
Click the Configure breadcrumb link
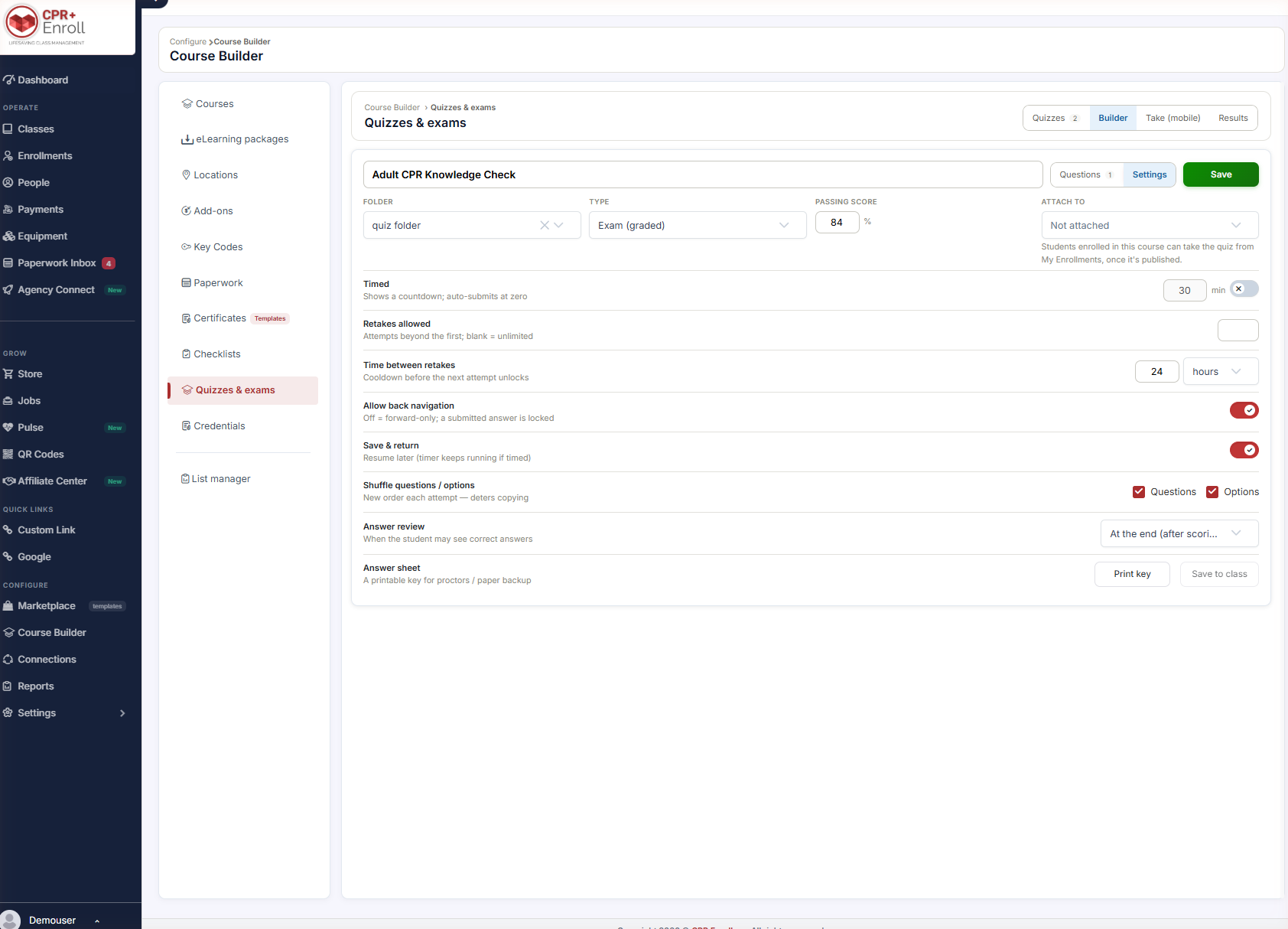coord(188,42)
